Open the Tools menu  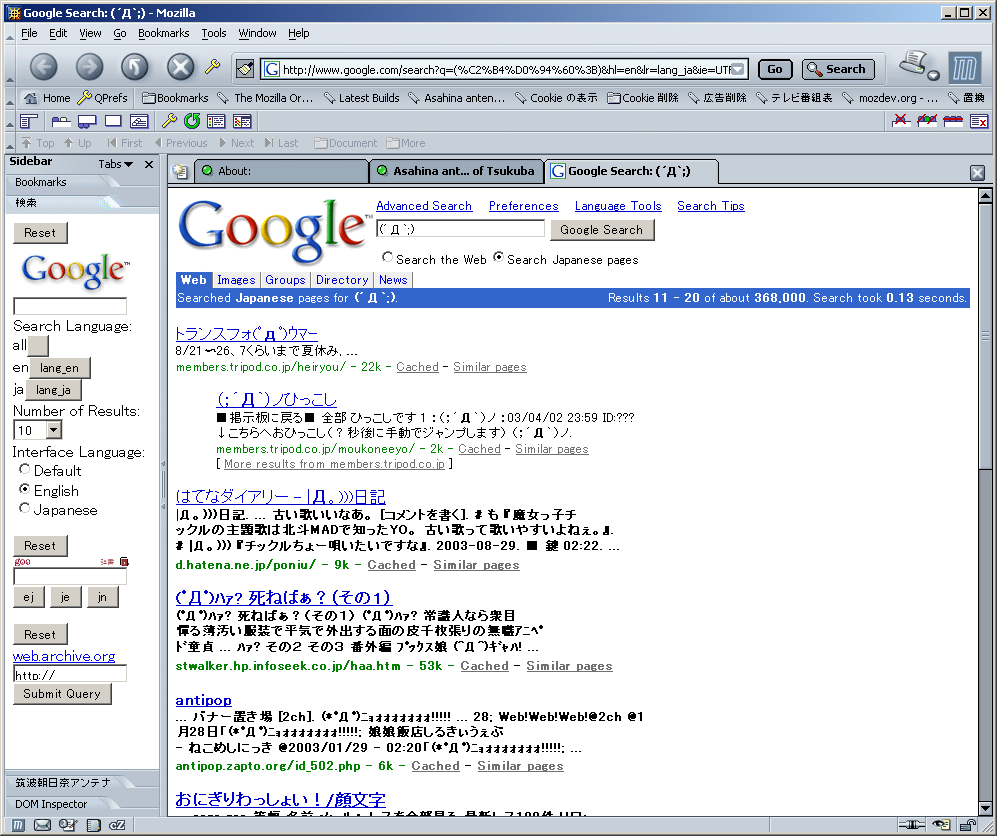(214, 34)
